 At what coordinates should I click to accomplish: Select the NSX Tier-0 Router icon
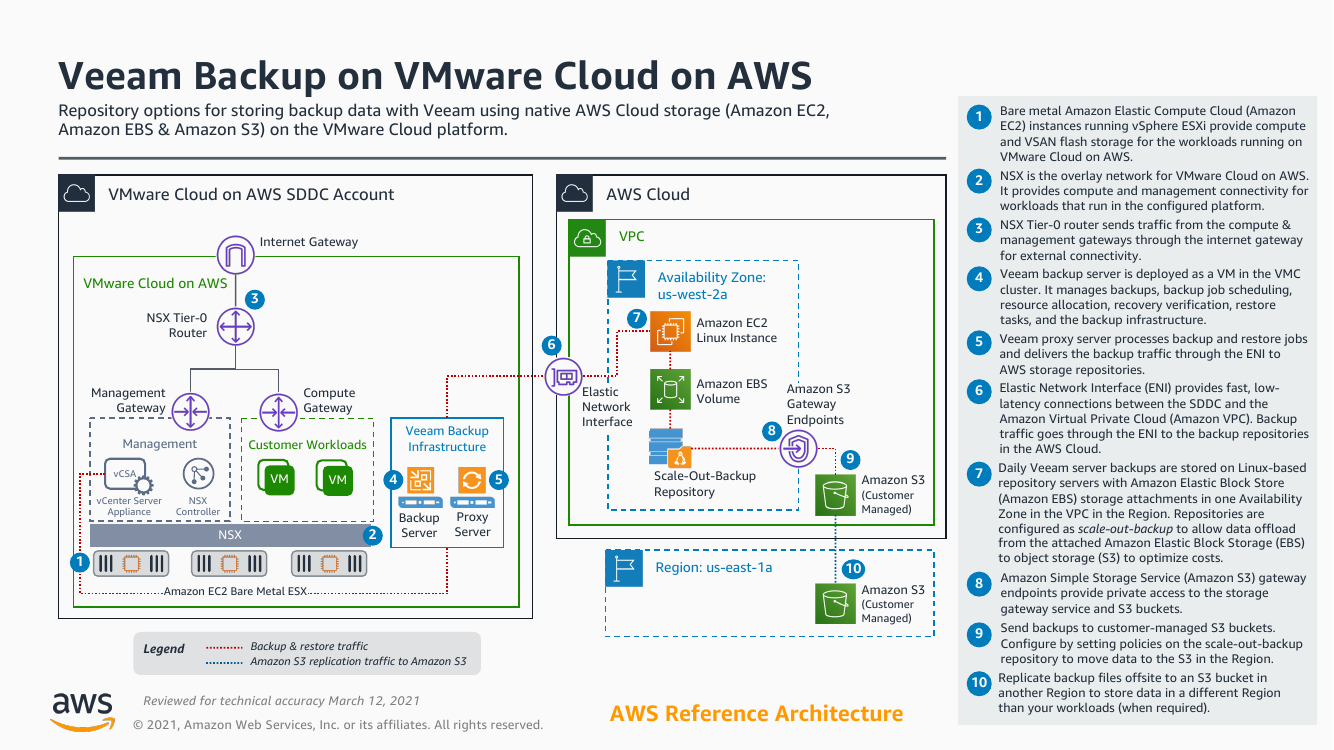point(237,325)
